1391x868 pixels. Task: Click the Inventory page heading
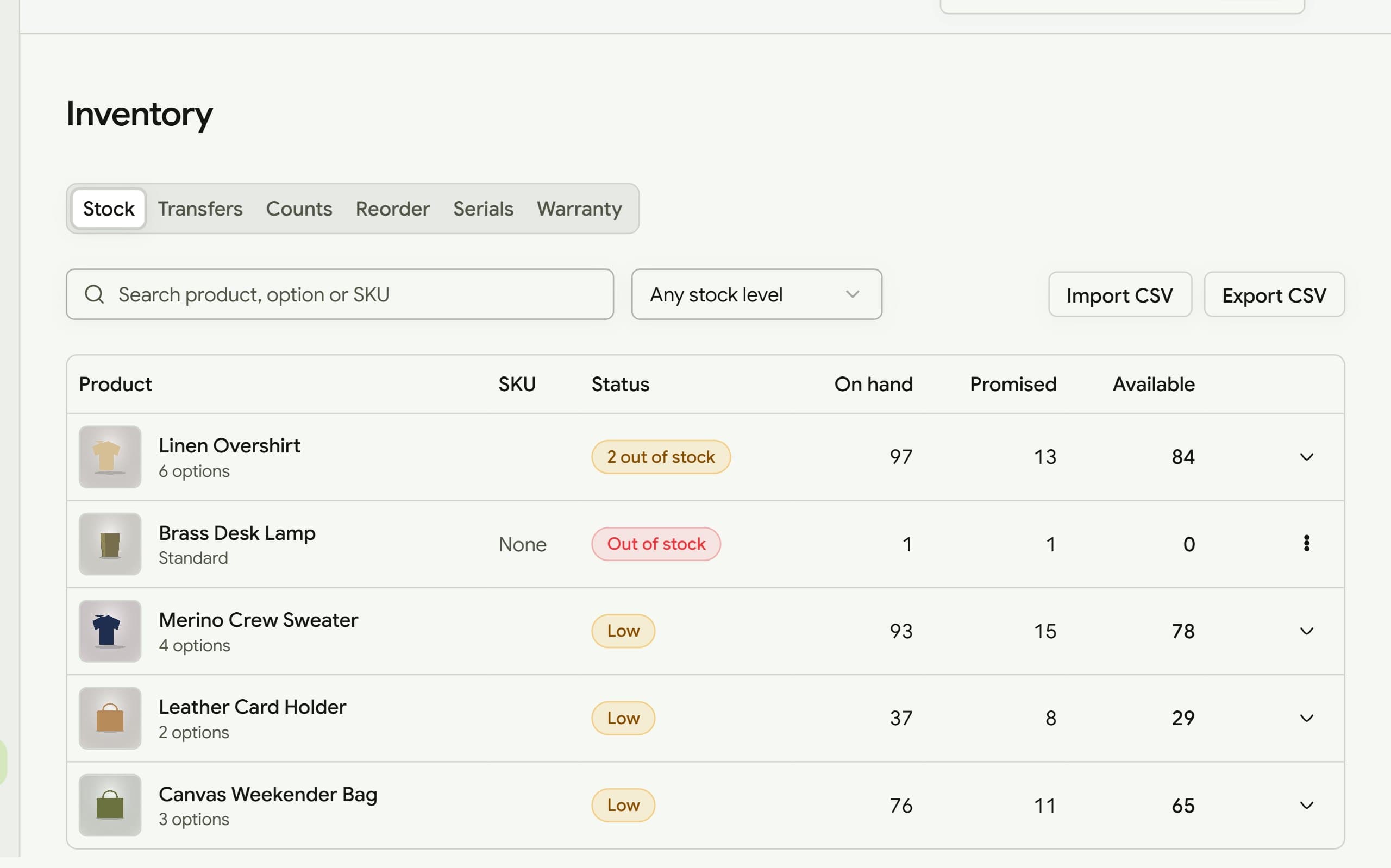point(140,114)
